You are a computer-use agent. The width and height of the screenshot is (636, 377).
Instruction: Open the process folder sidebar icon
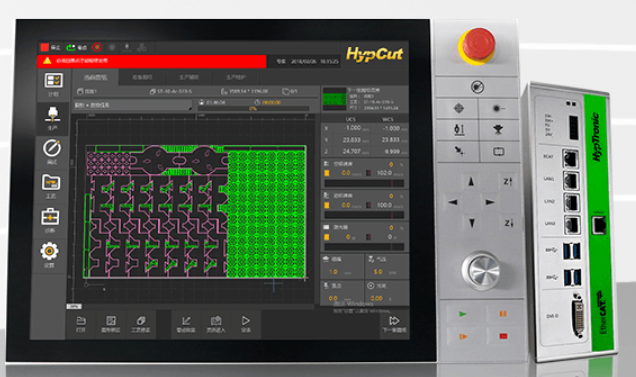[x=51, y=183]
